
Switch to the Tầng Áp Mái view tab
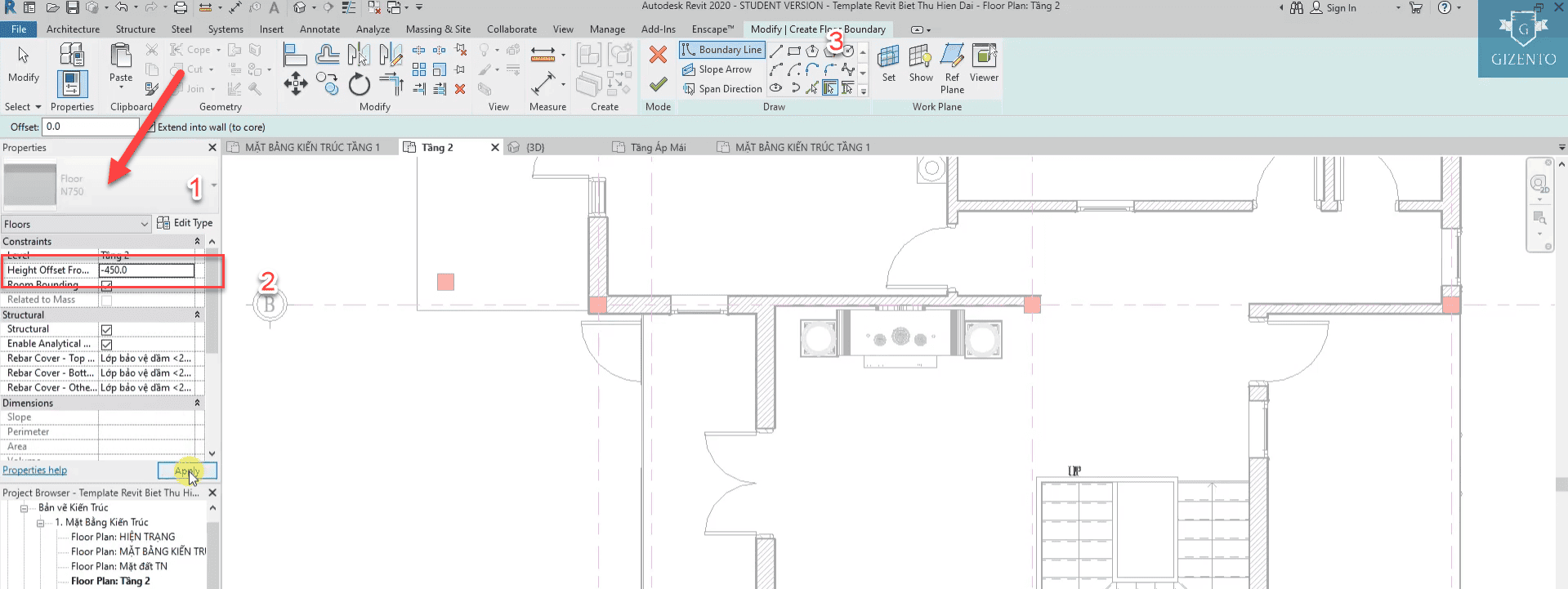(658, 148)
